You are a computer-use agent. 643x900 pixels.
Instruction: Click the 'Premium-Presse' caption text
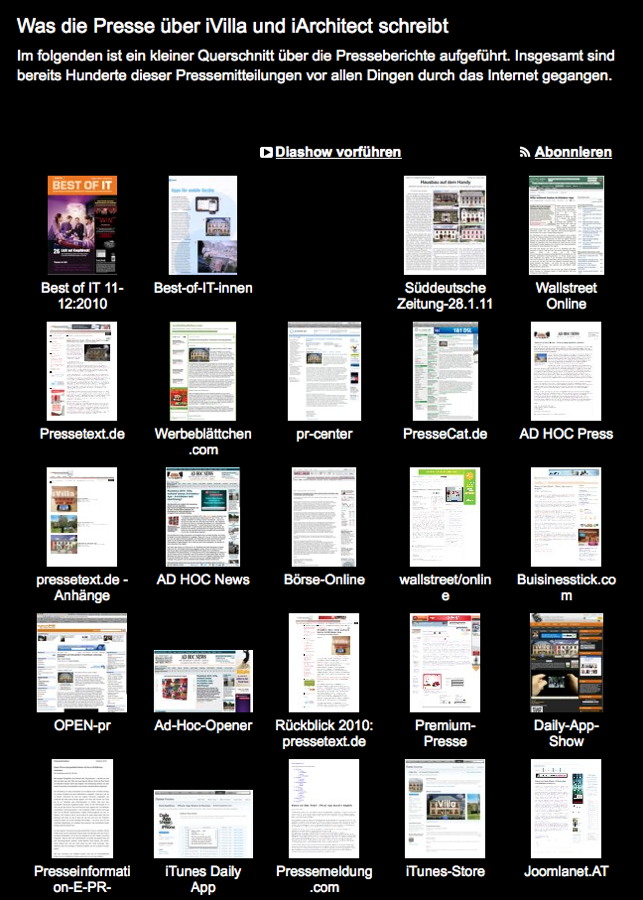pyautogui.click(x=445, y=733)
